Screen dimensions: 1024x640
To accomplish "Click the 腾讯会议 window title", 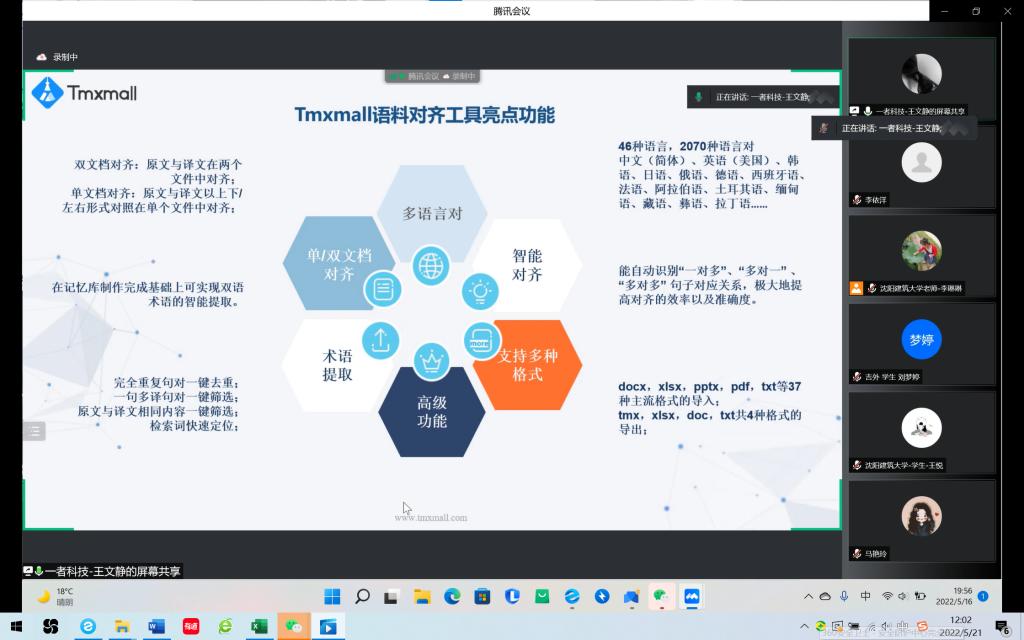I will coord(511,11).
